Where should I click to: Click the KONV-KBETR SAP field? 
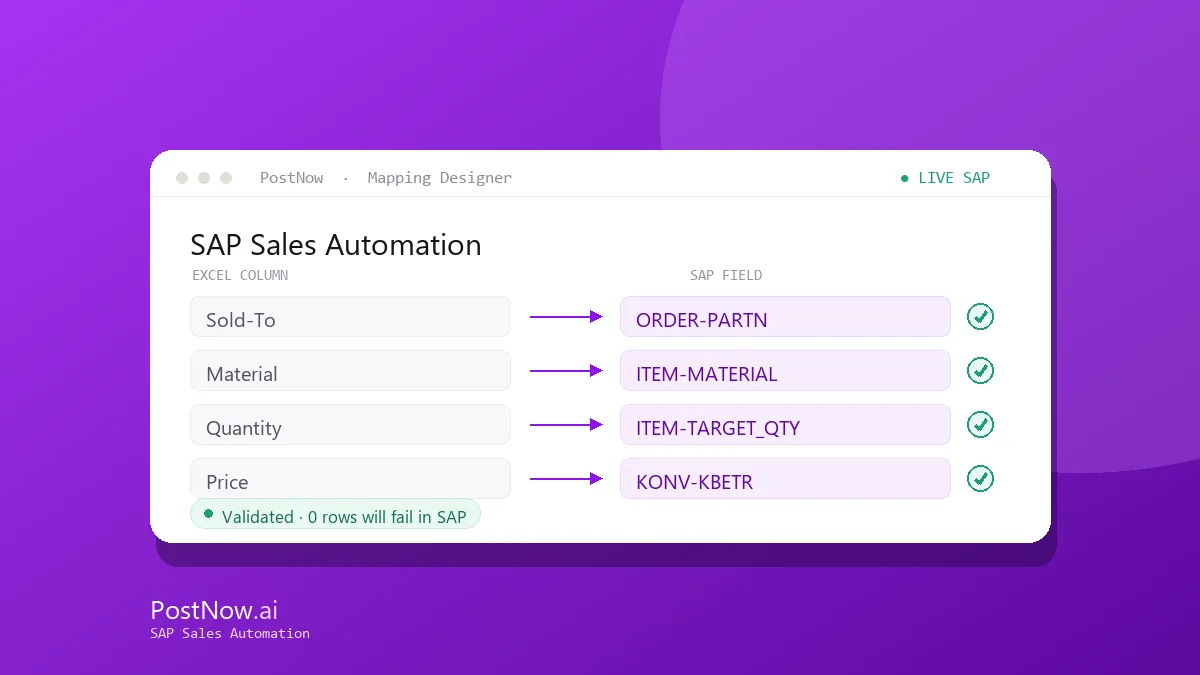pyautogui.click(x=785, y=479)
